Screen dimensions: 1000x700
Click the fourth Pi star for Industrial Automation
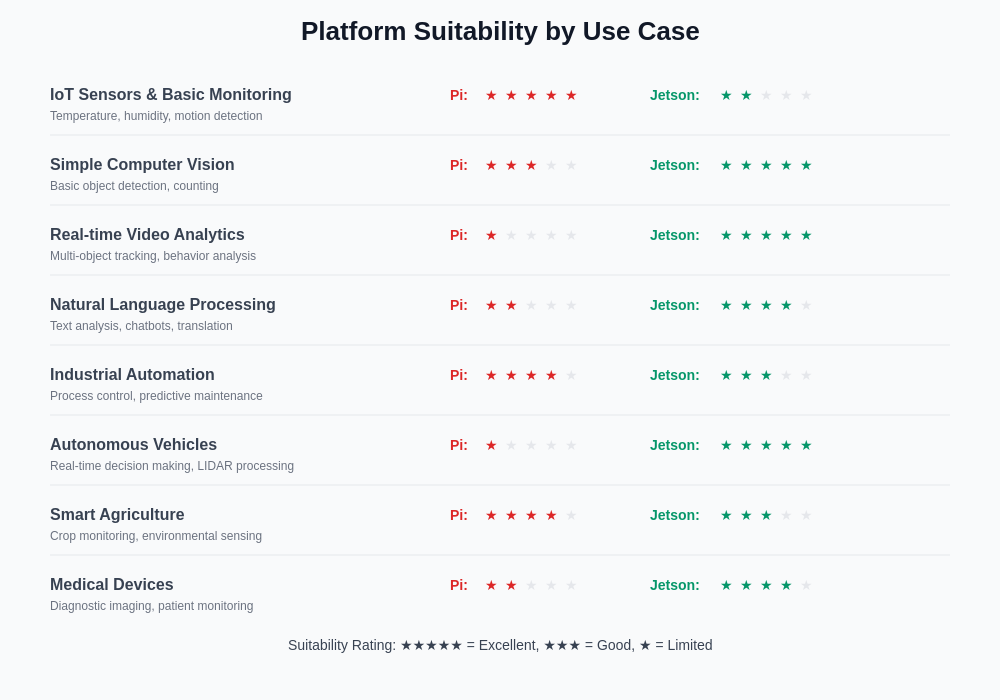pyautogui.click(x=551, y=375)
